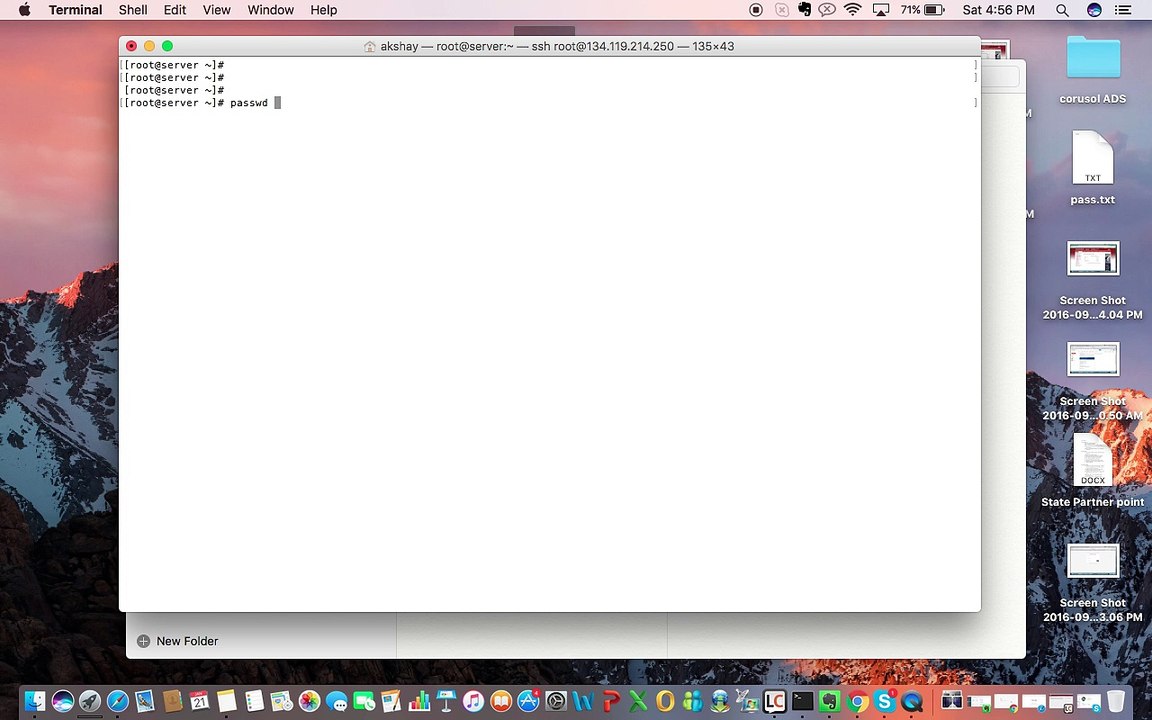The height and width of the screenshot is (720, 1152).
Task: Click Evernote elephant in menu bar
Action: click(x=804, y=10)
